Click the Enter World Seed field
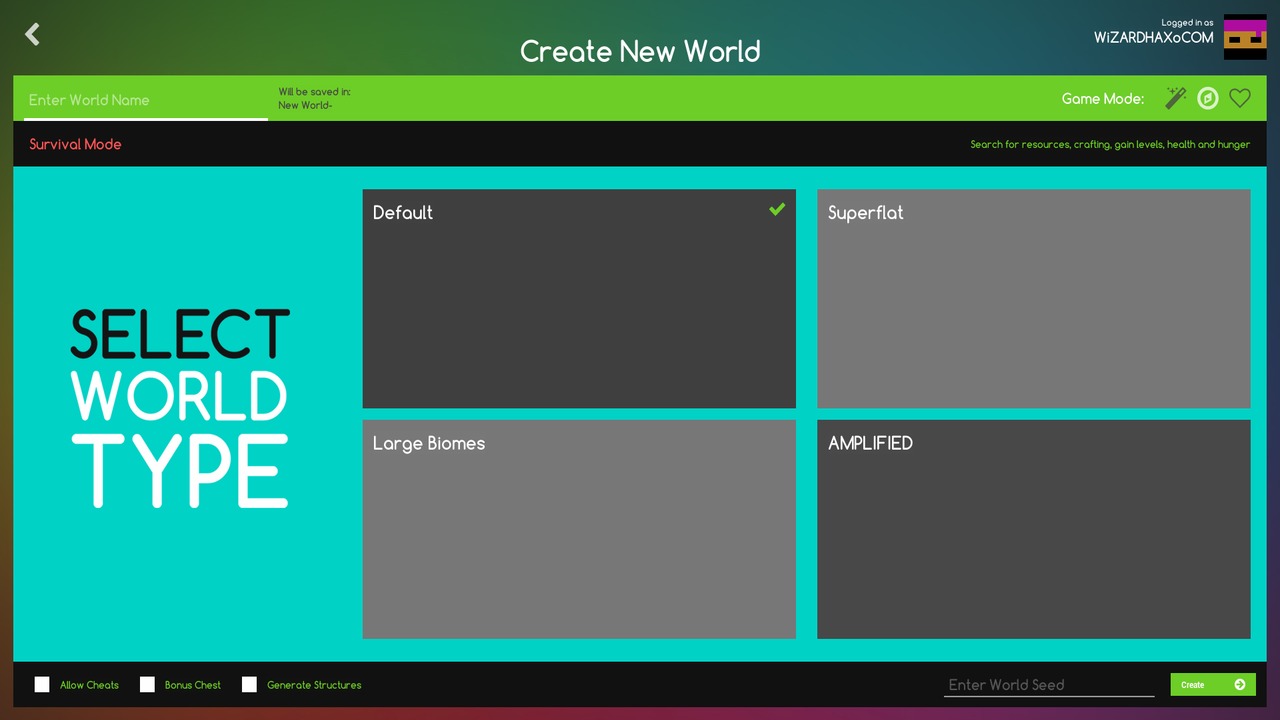Viewport: 1280px width, 720px height. 1049,685
